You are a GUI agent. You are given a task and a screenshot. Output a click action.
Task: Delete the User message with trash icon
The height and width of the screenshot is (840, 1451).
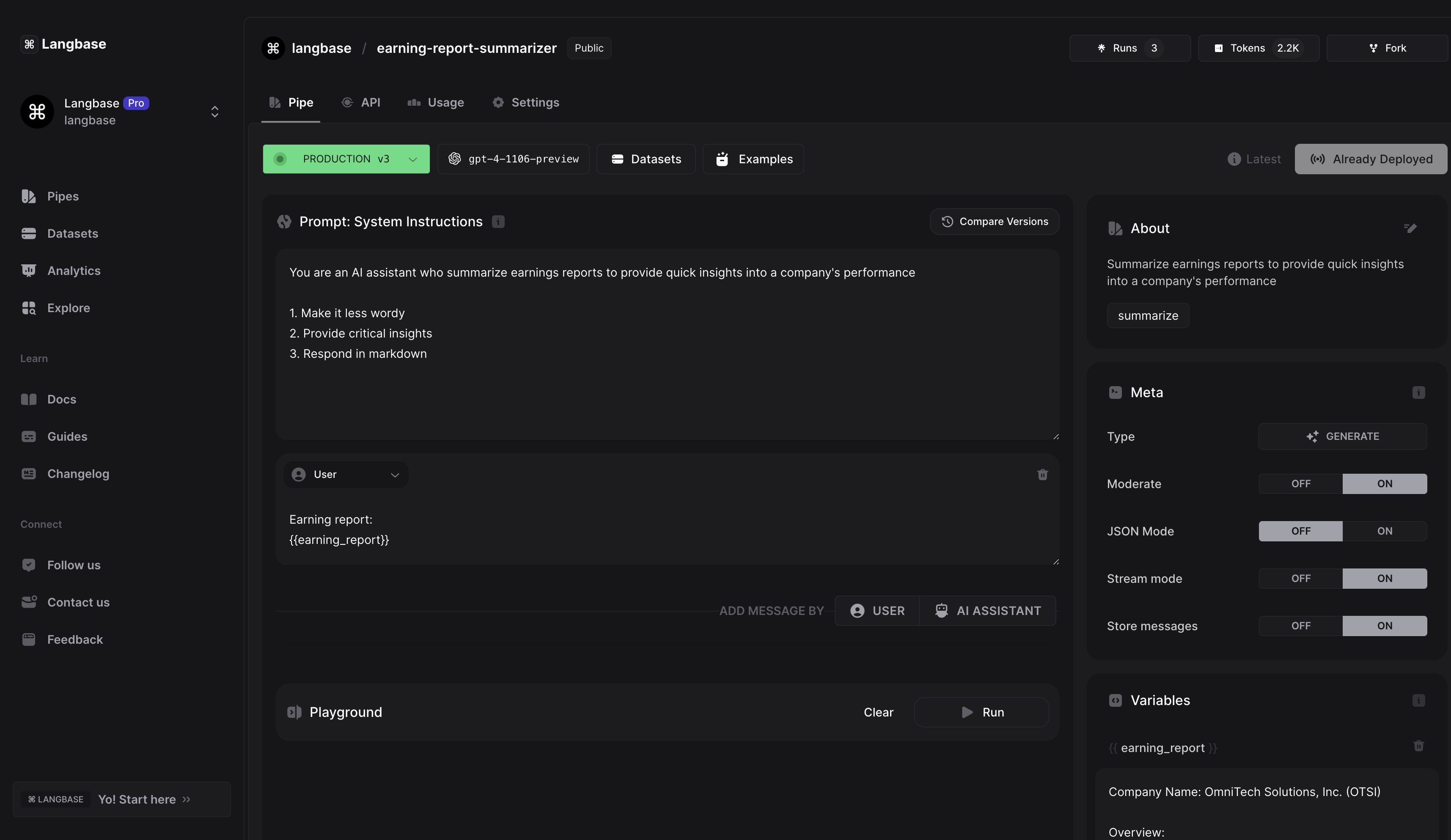(x=1042, y=475)
